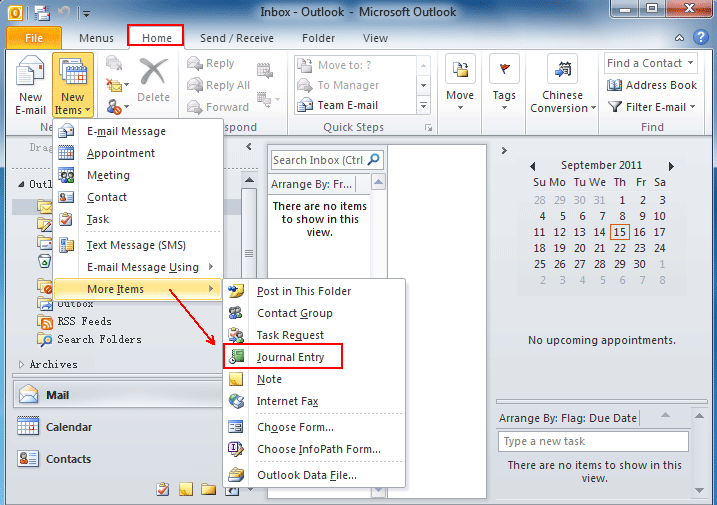Expand the To-Do bar with the arrow
Image resolution: width=717 pixels, height=505 pixels.
pos(504,150)
